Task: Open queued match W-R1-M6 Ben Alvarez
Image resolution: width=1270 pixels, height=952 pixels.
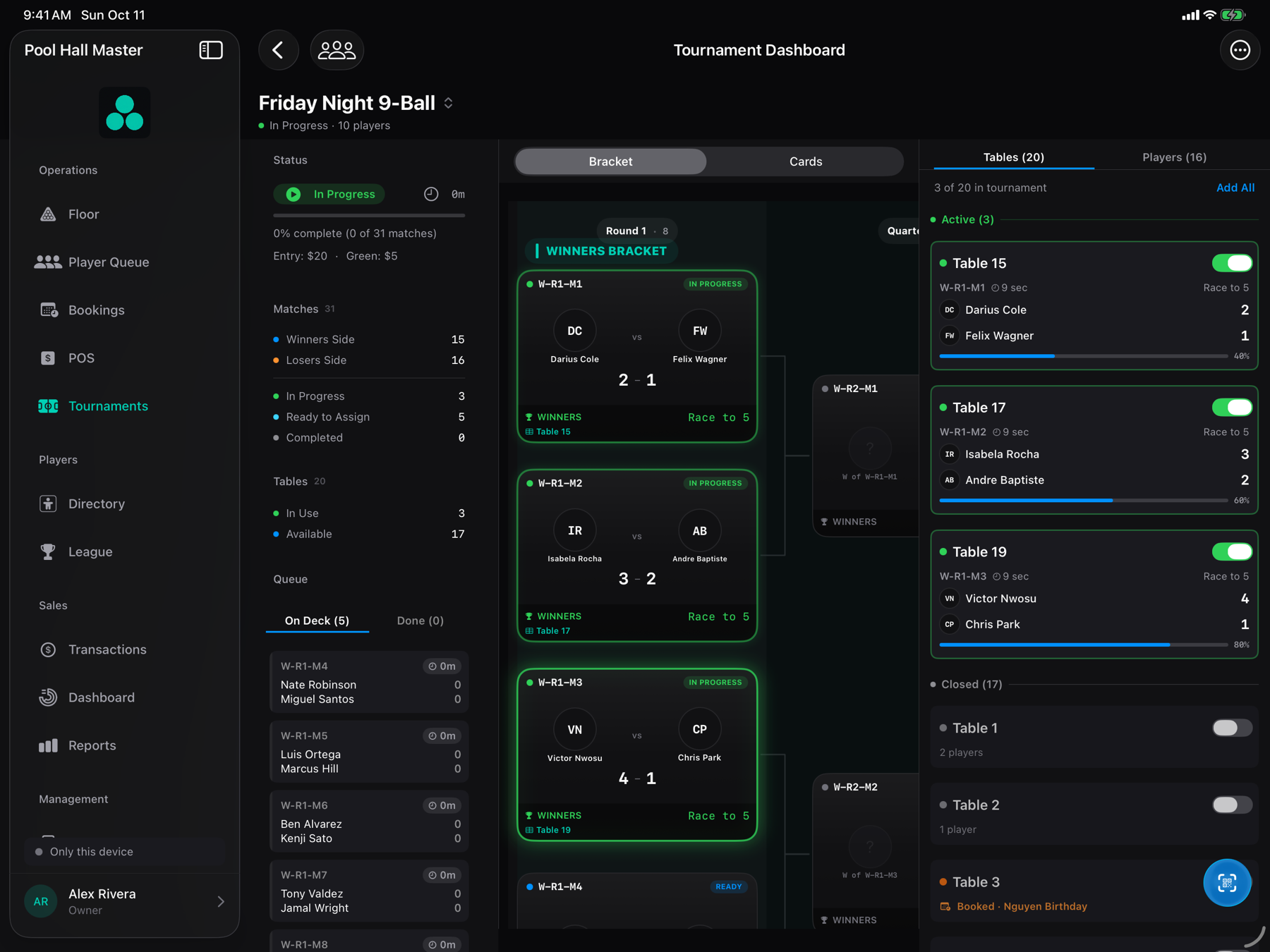Action: tap(369, 822)
